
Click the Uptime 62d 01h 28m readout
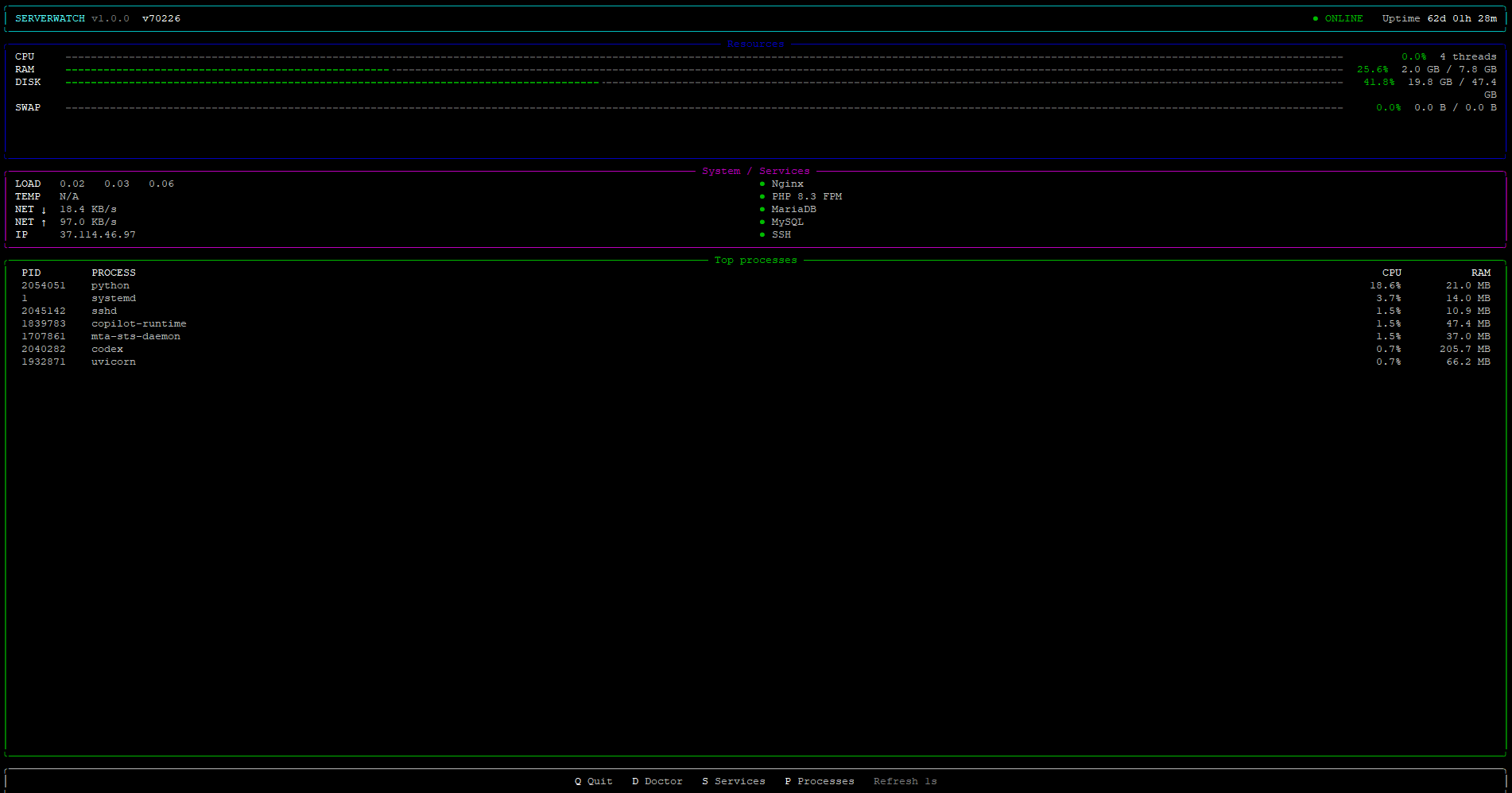pos(1440,18)
